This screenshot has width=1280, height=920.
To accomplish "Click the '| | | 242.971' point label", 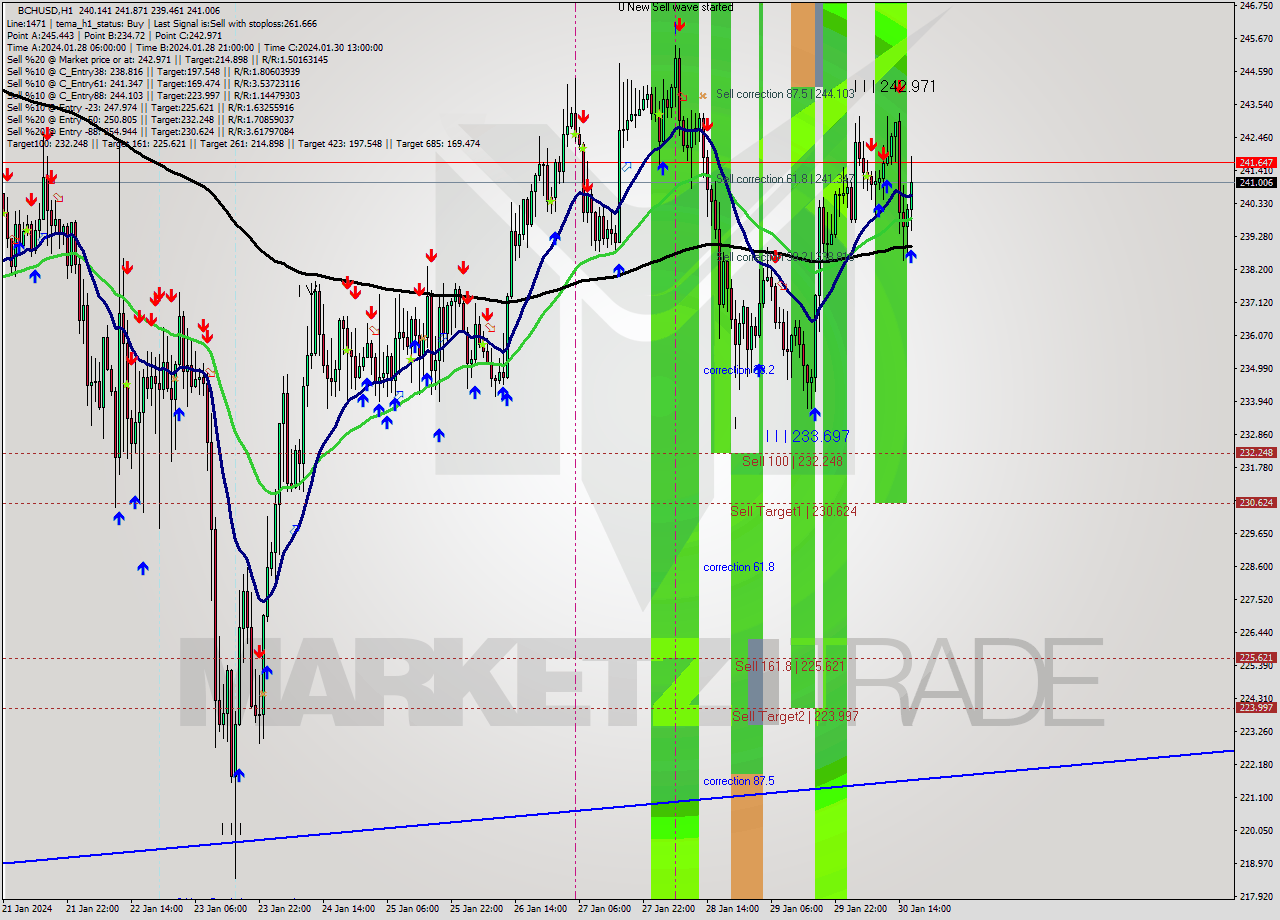I will click(895, 86).
